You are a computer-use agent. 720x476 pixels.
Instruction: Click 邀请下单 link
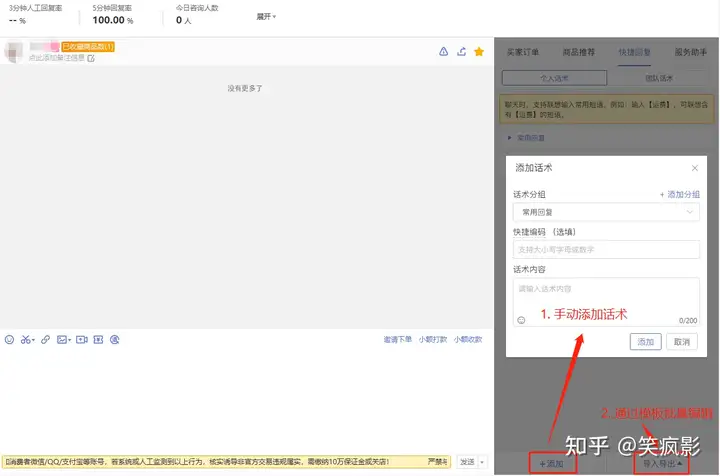click(398, 340)
